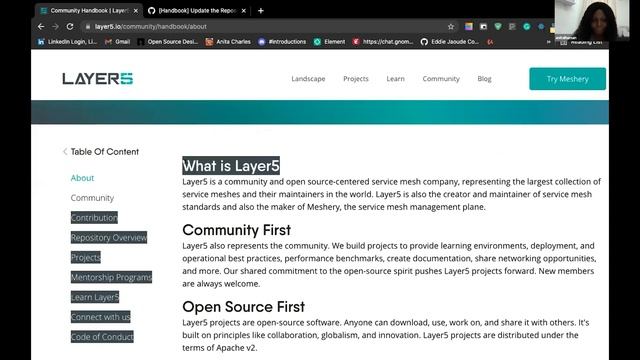Open the Eddie Jaoude Community GitHub bookmark

[x=450, y=42]
